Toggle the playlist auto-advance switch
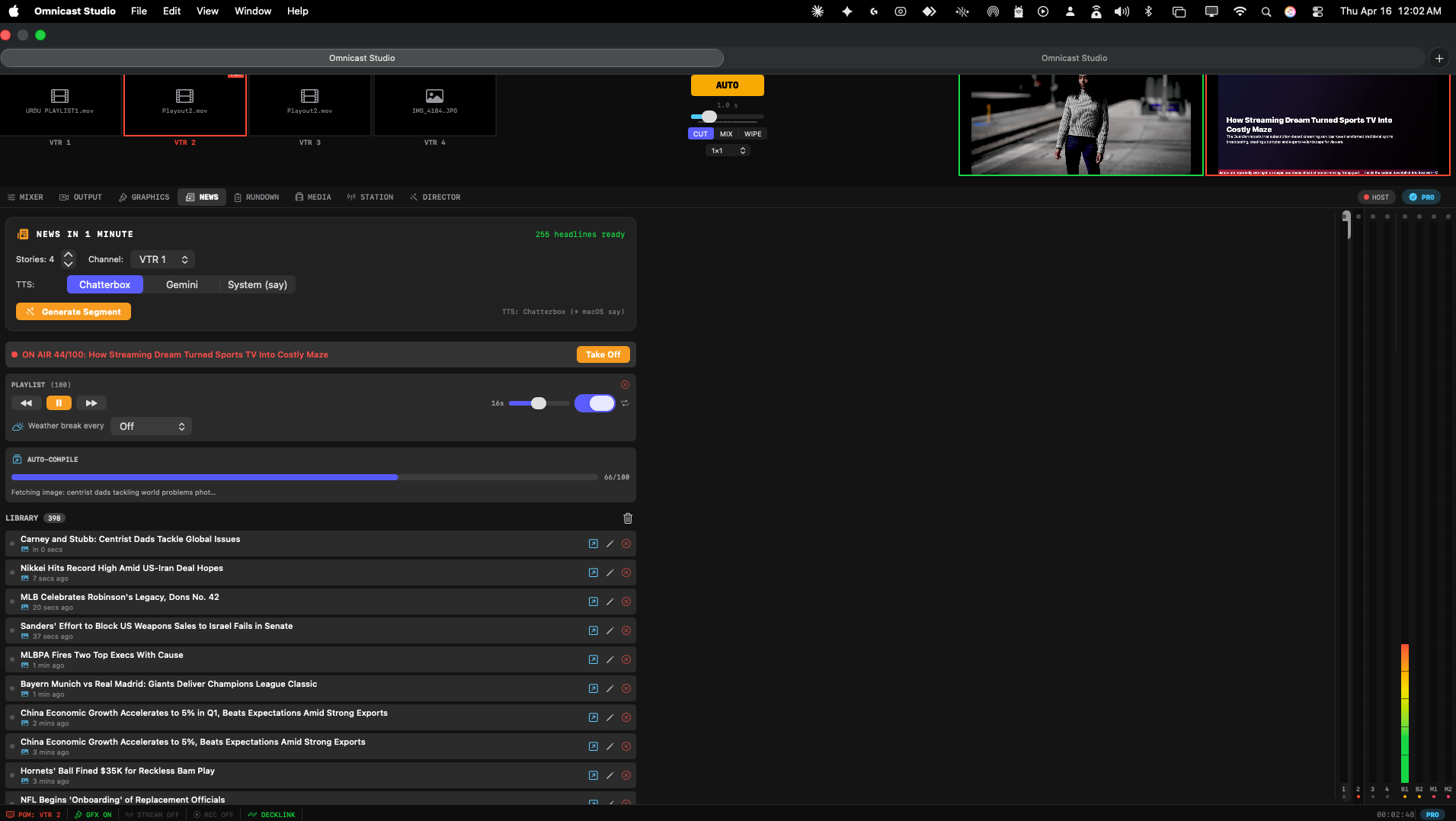 [x=595, y=403]
